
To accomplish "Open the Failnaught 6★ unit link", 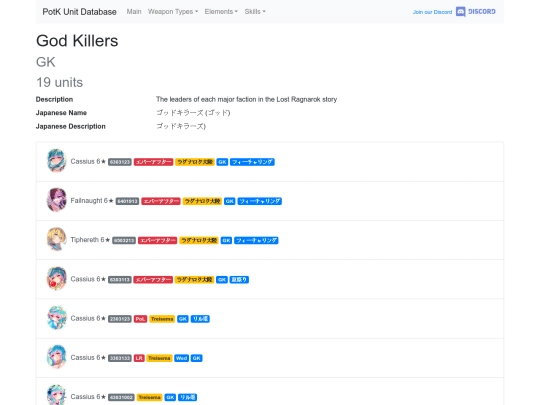I will coord(92,201).
